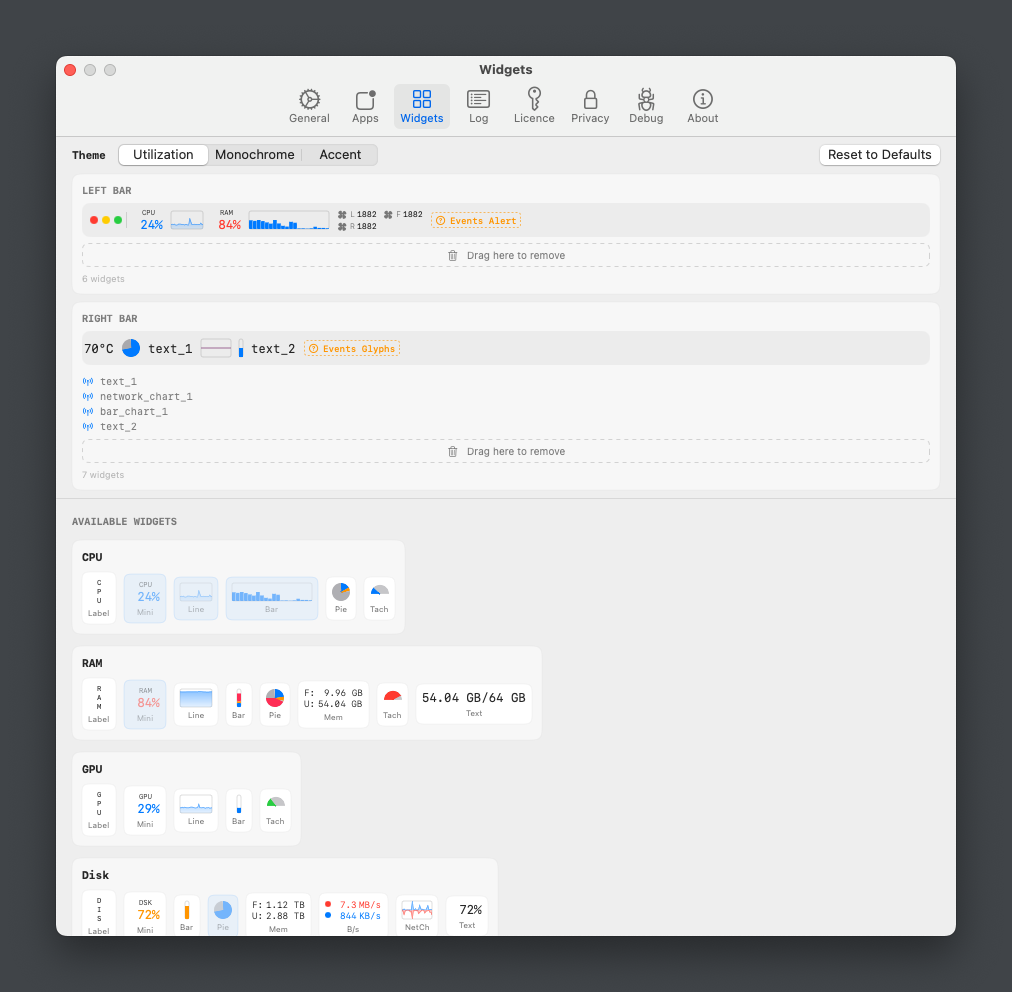Select CPU line chart in Left Bar
1012x992 pixels.
tap(187, 220)
